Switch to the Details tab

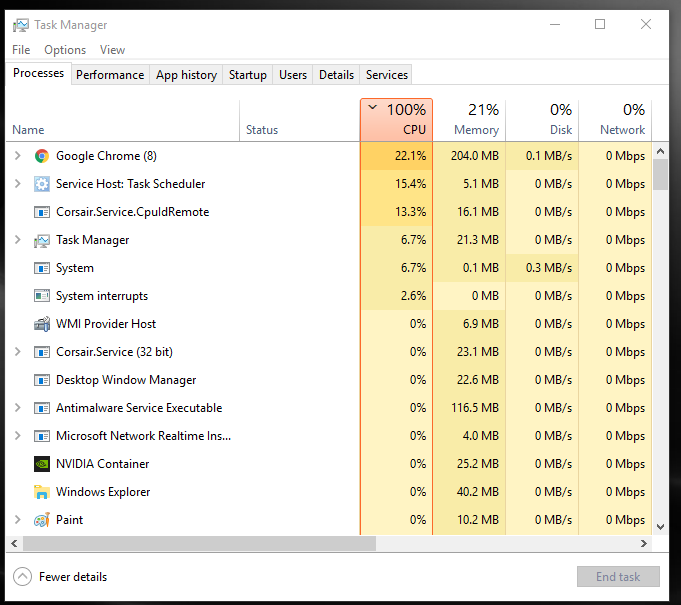click(336, 75)
